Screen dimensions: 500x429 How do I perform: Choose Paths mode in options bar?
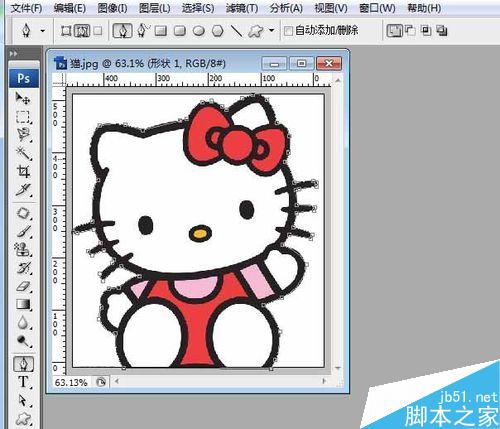[x=82, y=31]
